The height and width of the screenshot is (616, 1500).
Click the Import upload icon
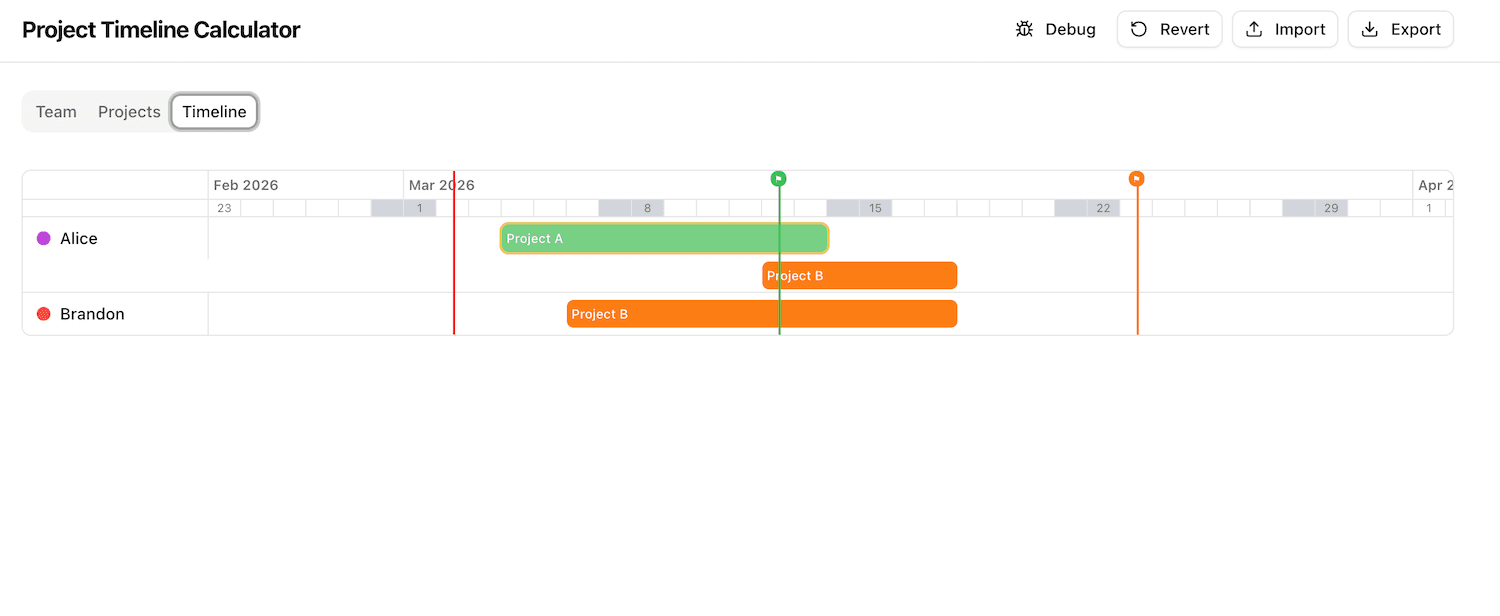(1254, 29)
